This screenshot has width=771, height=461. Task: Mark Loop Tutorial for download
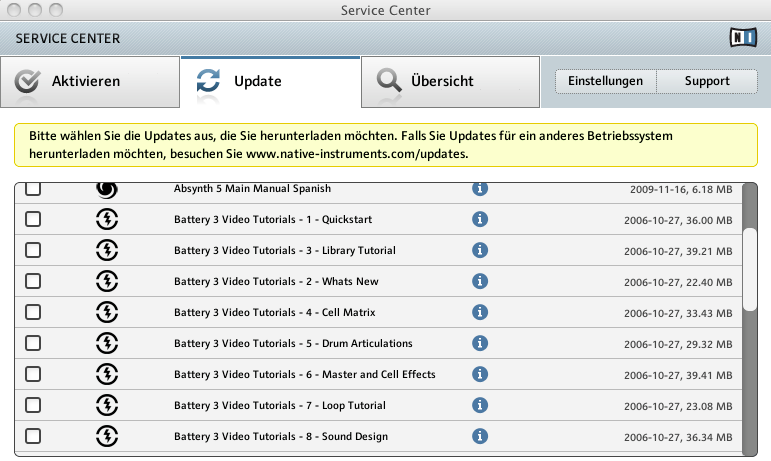pyautogui.click(x=33, y=405)
